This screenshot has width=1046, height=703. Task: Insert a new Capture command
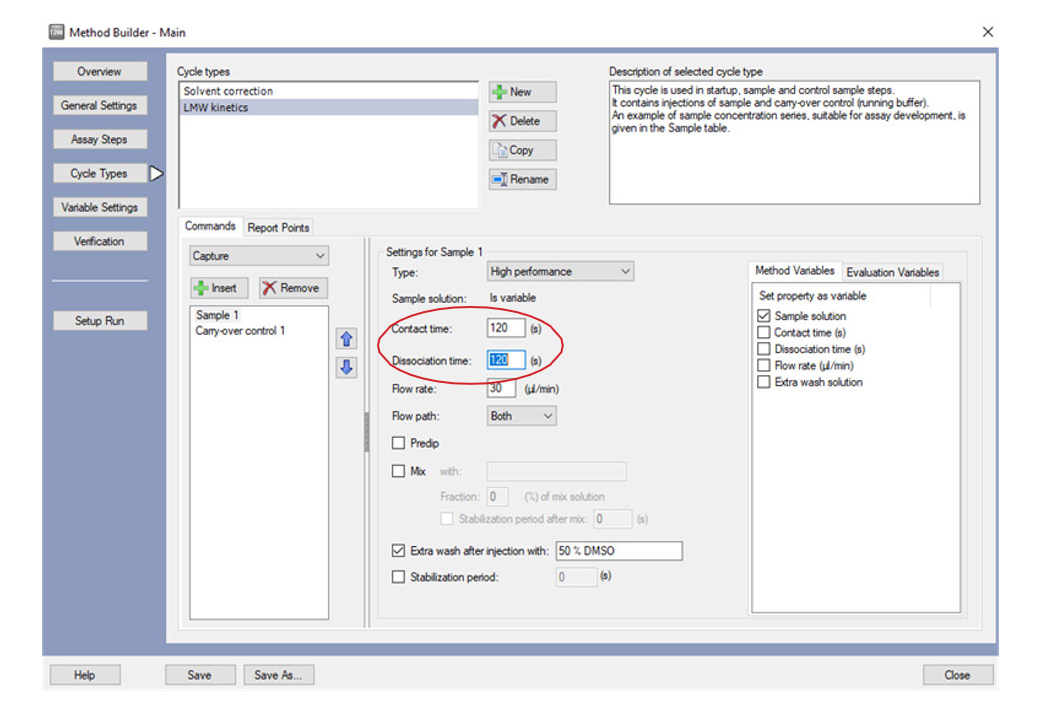coord(215,288)
